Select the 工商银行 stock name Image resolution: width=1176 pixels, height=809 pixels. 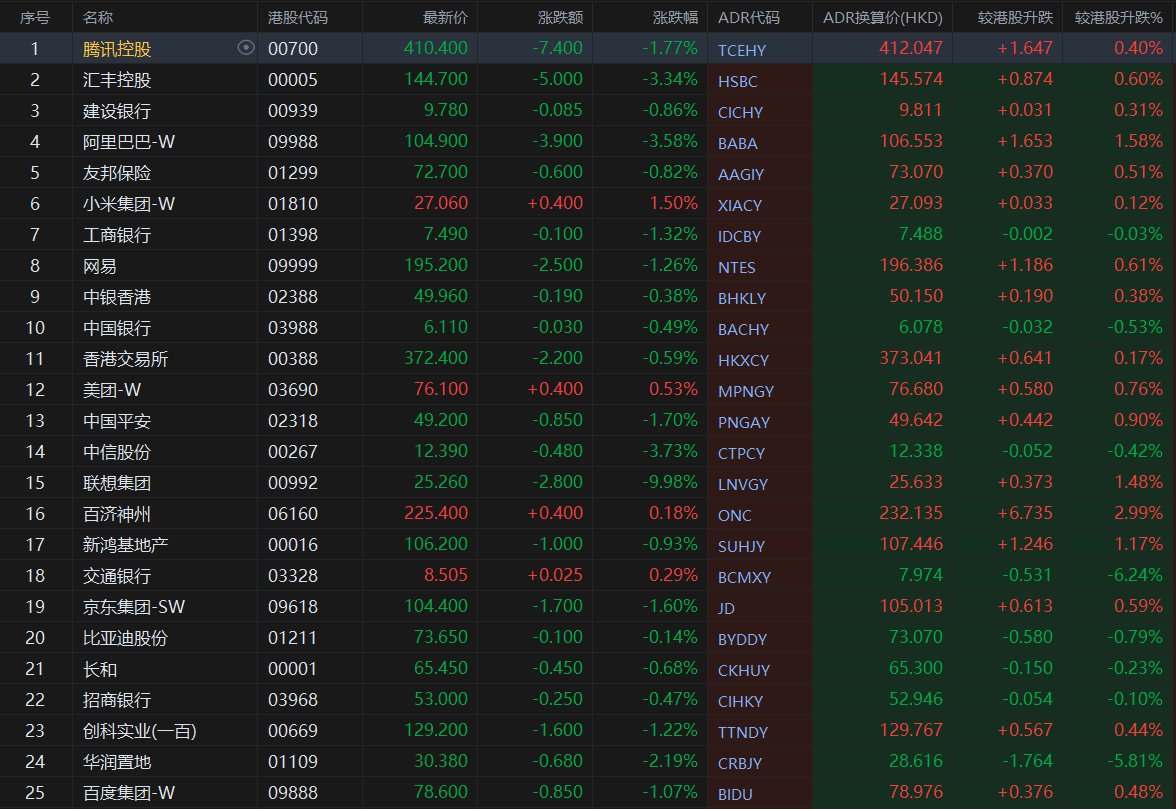point(117,235)
